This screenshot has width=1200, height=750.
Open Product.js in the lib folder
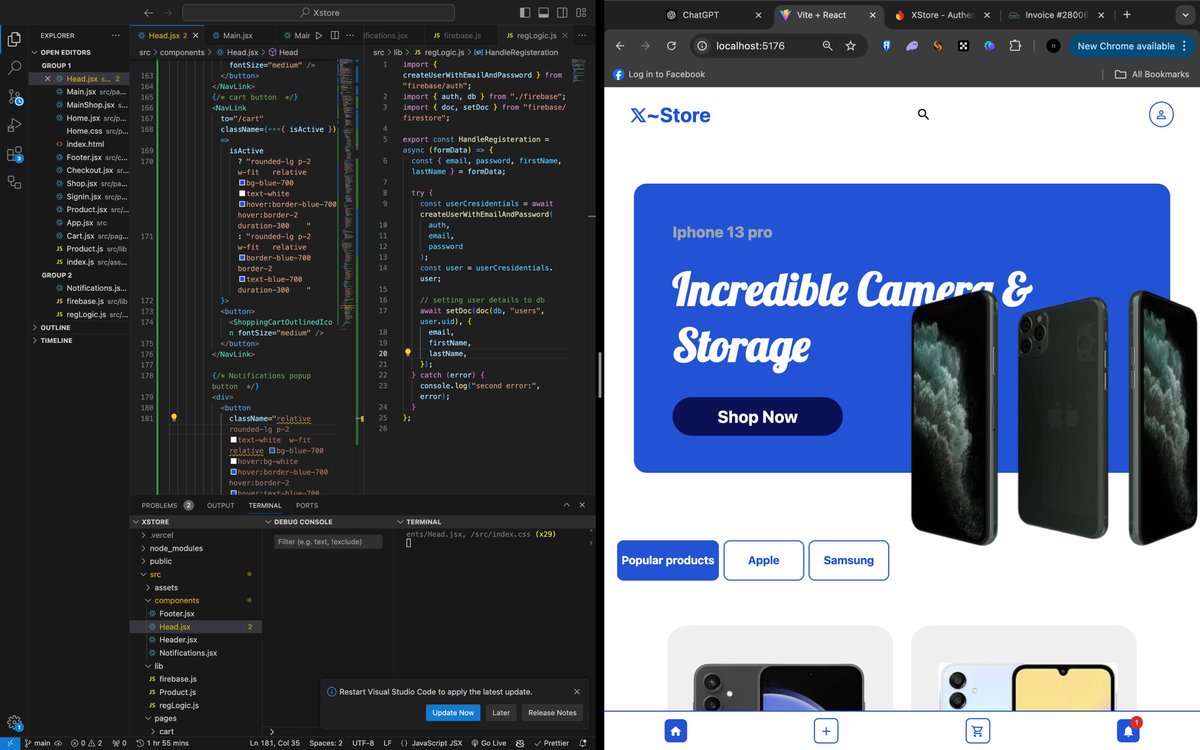[196, 692]
